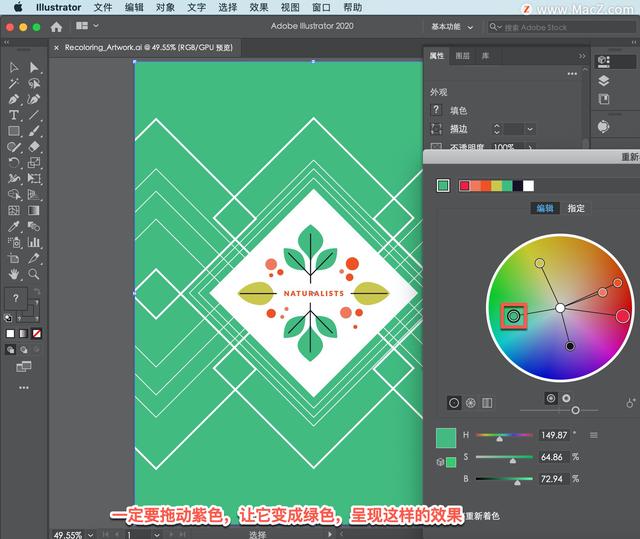Select the Free Transform tool
This screenshot has height=539, width=640.
pyautogui.click(x=34, y=179)
